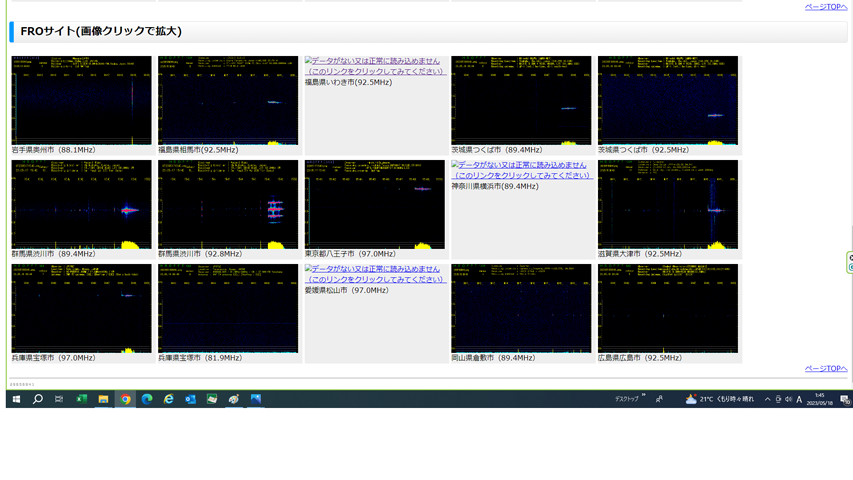Image resolution: width=853 pixels, height=480 pixels.
Task: Enlarge the 茨城県つくば市(89.4MHz) spectrogram
Action: click(x=521, y=100)
